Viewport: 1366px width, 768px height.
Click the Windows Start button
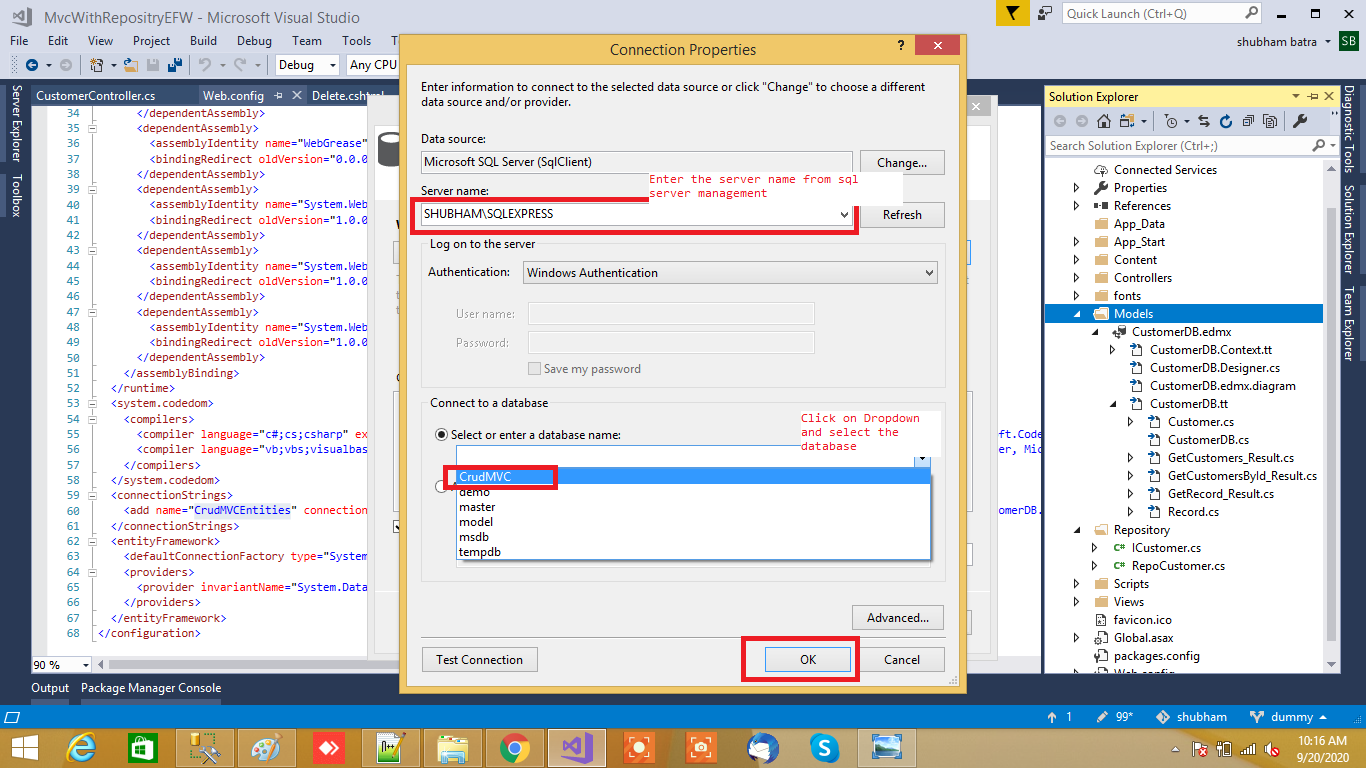click(24, 748)
